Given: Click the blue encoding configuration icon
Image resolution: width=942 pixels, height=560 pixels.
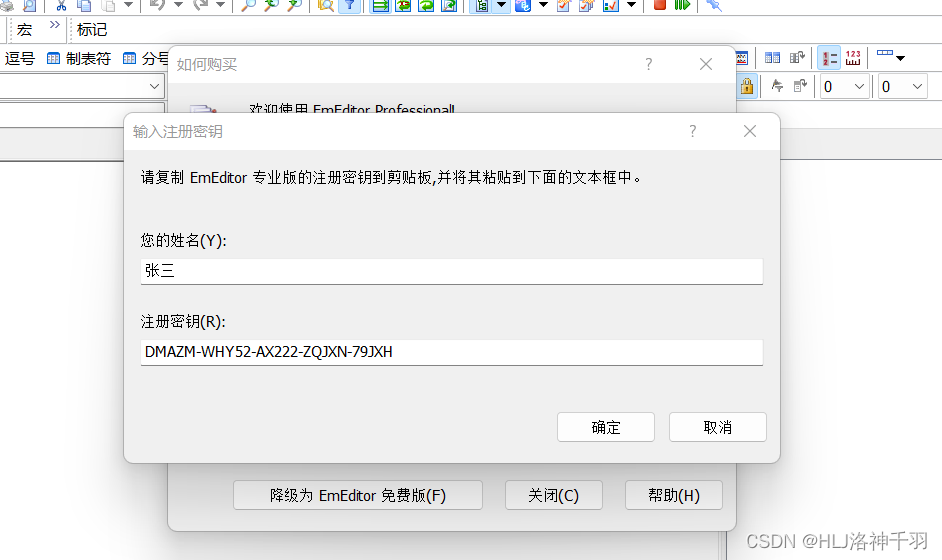Looking at the screenshot, I should [x=523, y=5].
